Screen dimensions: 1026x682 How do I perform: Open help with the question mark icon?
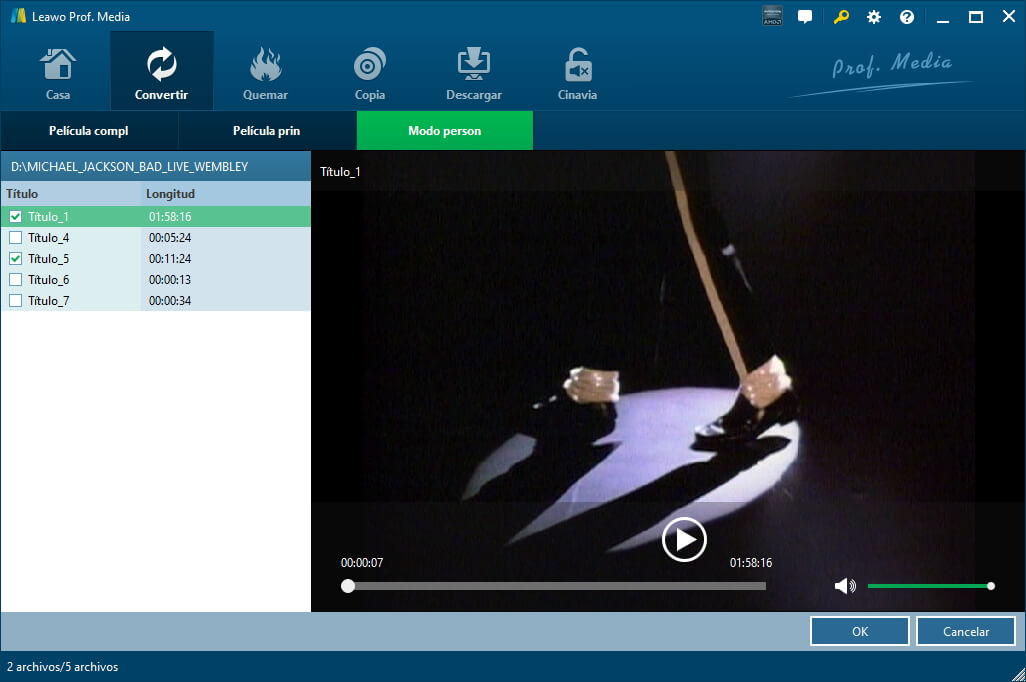907,17
